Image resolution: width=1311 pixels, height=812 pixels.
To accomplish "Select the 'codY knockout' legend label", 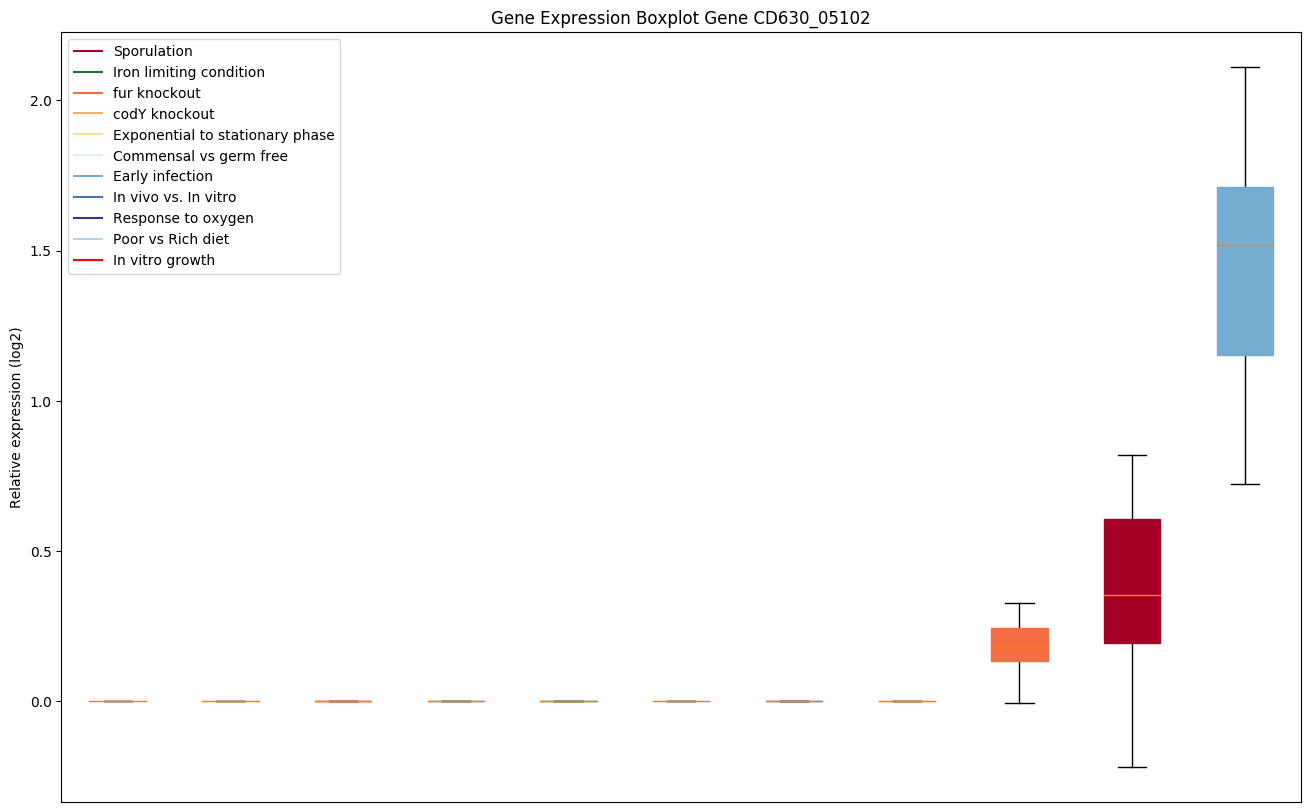I will 163,114.
